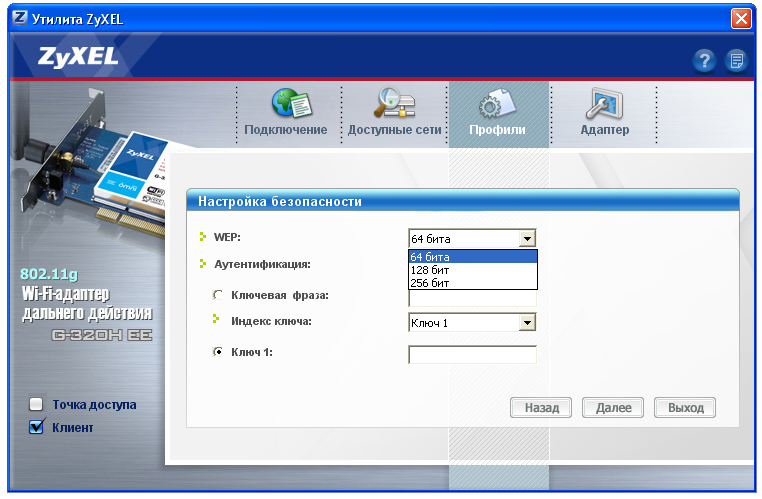Click the ZyXEL logo in banner
This screenshot has height=499, width=762.
pyautogui.click(x=78, y=56)
